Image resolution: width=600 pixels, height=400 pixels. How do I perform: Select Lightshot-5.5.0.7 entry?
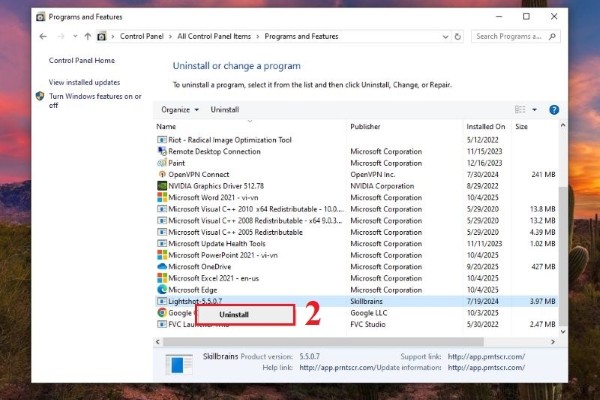[x=195, y=301]
